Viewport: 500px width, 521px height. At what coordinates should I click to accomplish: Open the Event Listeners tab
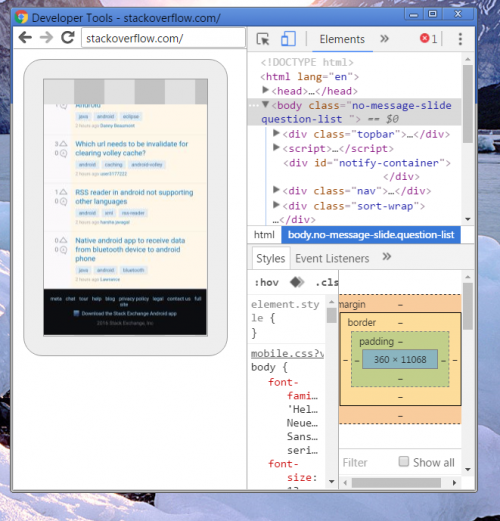(x=332, y=258)
